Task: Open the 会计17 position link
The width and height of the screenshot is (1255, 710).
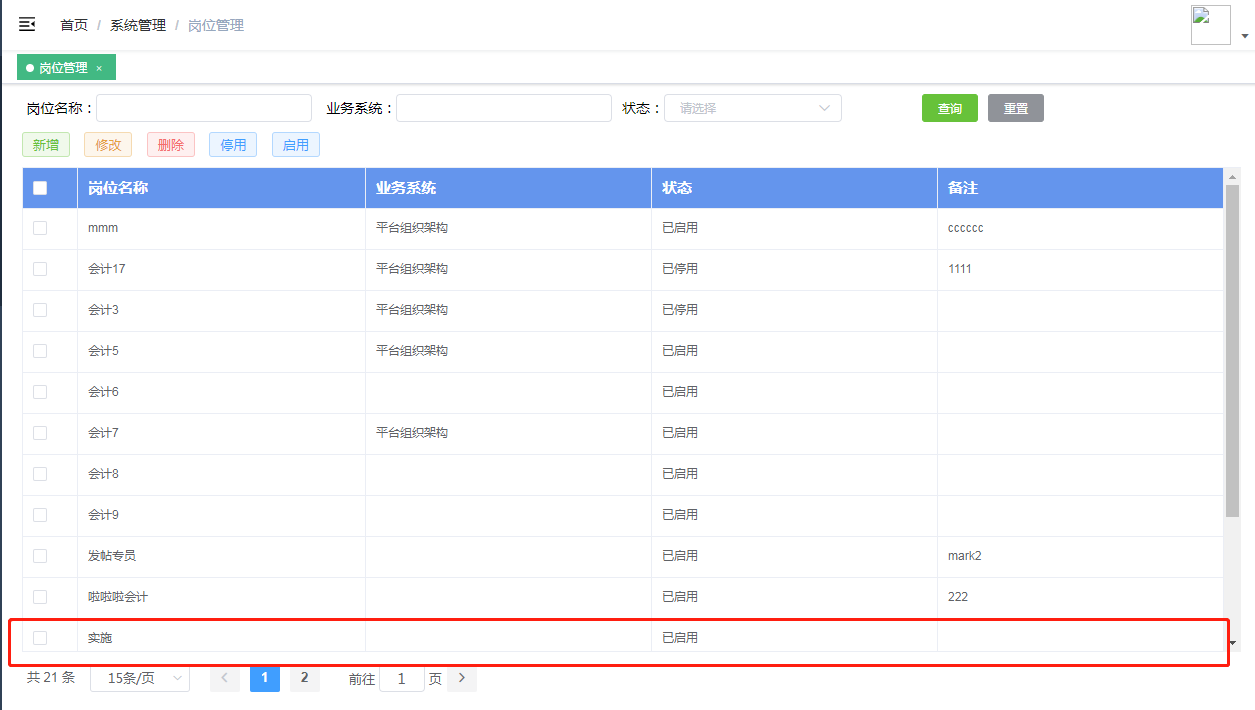Action: (x=106, y=268)
